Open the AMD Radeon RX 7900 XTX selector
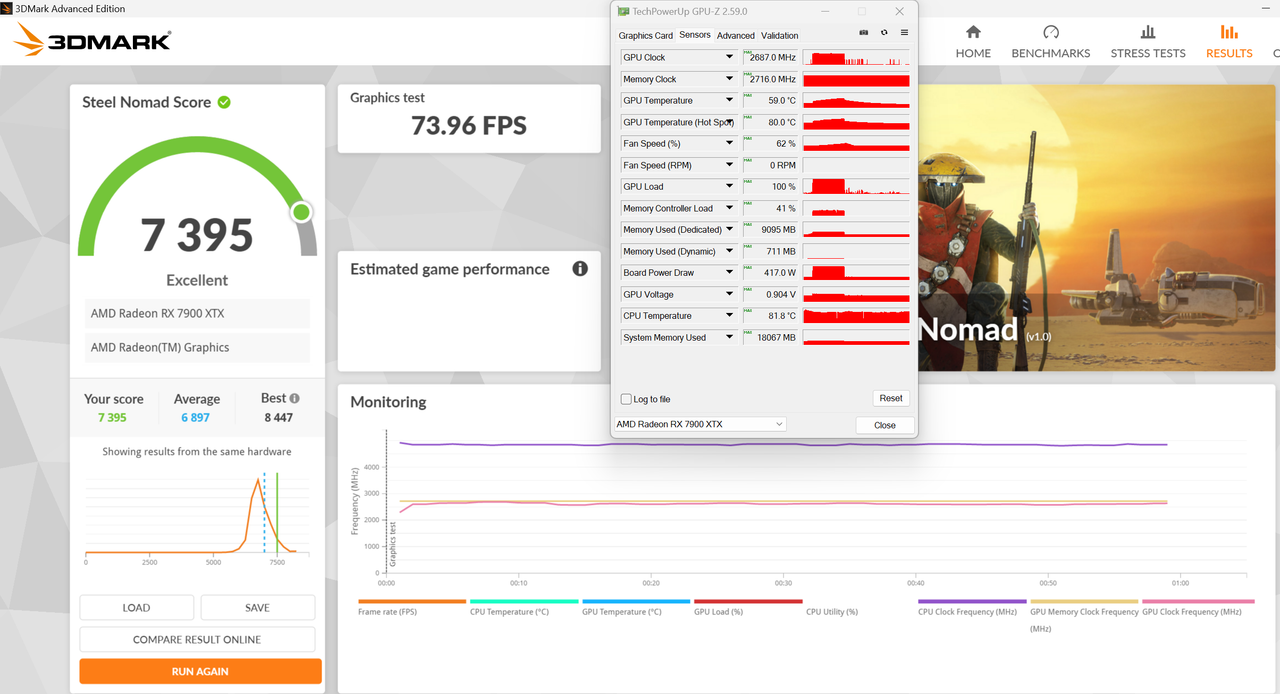 click(x=700, y=424)
